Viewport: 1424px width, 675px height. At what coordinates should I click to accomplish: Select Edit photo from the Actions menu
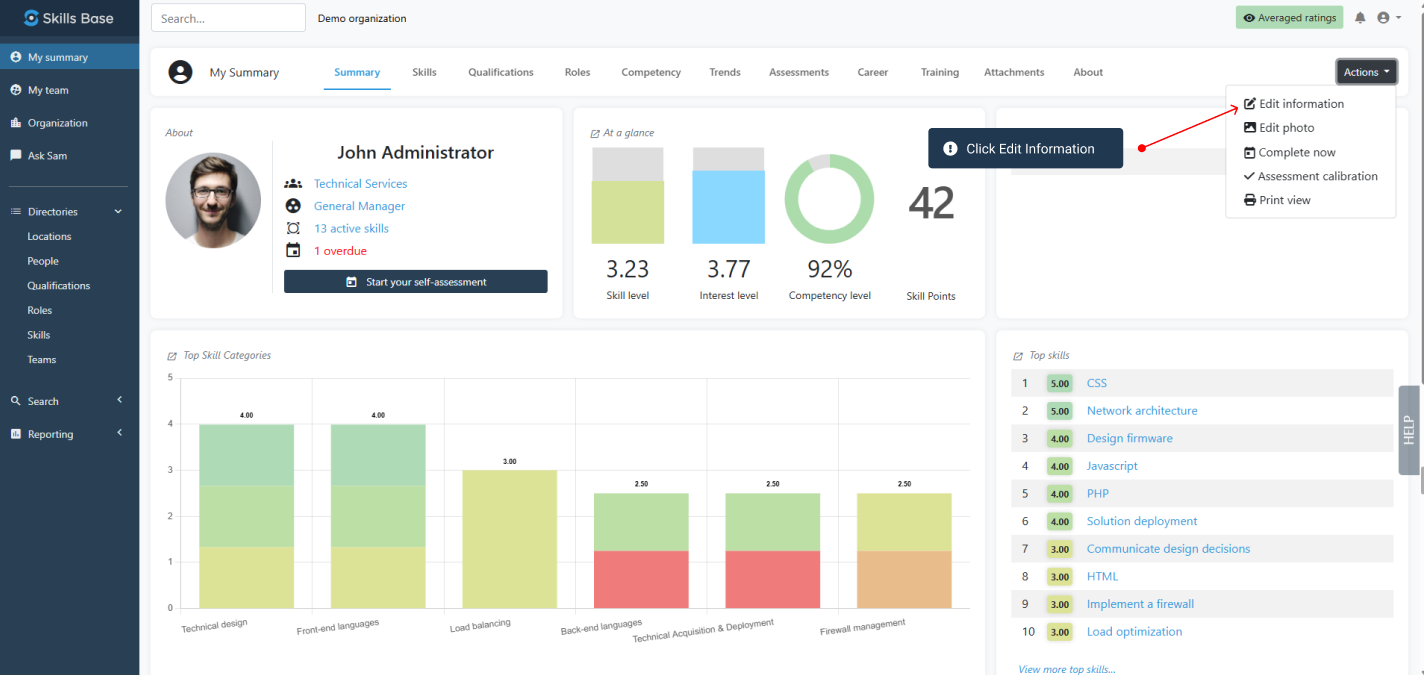tap(1286, 128)
